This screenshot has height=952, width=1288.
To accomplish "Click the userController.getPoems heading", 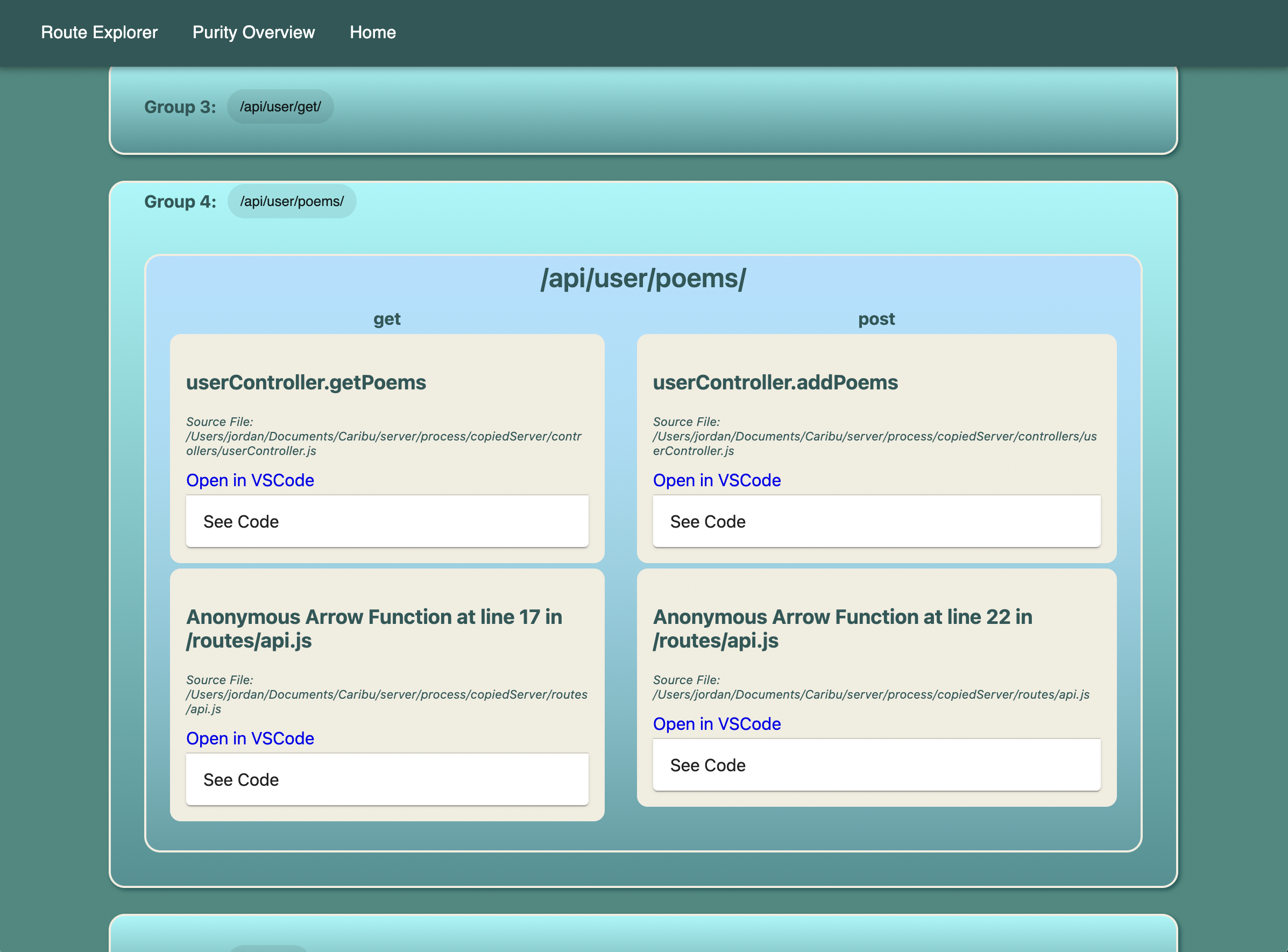I will pyautogui.click(x=306, y=382).
